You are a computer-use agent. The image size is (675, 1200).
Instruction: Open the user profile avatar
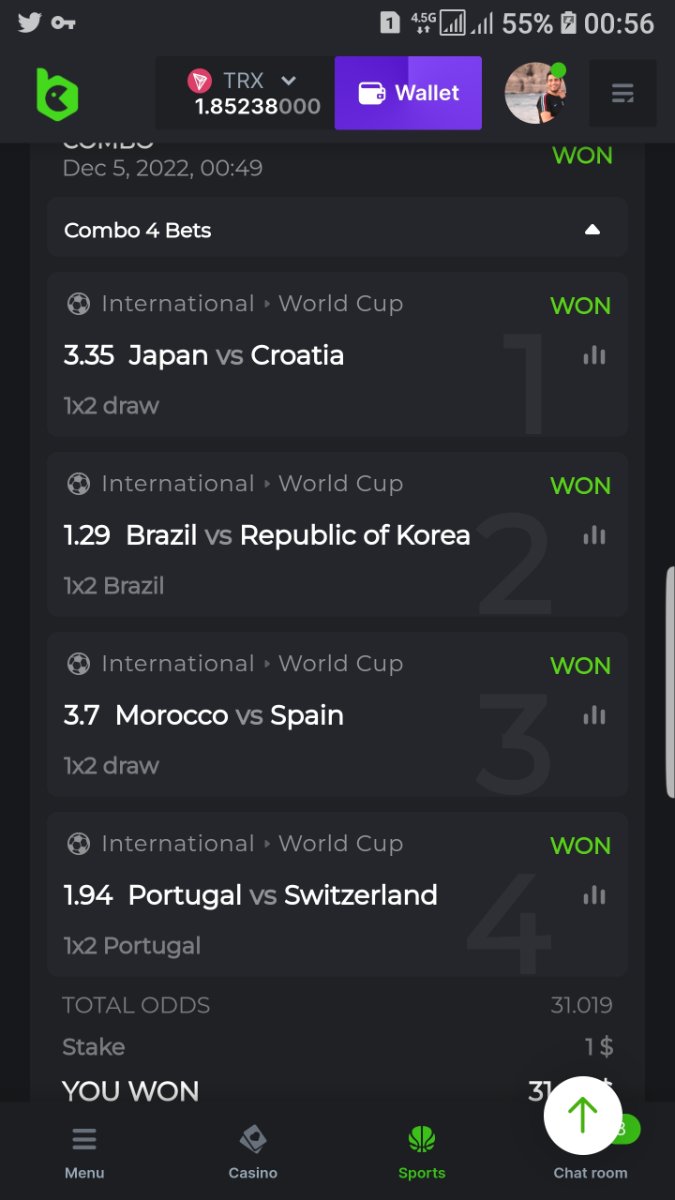click(x=535, y=93)
